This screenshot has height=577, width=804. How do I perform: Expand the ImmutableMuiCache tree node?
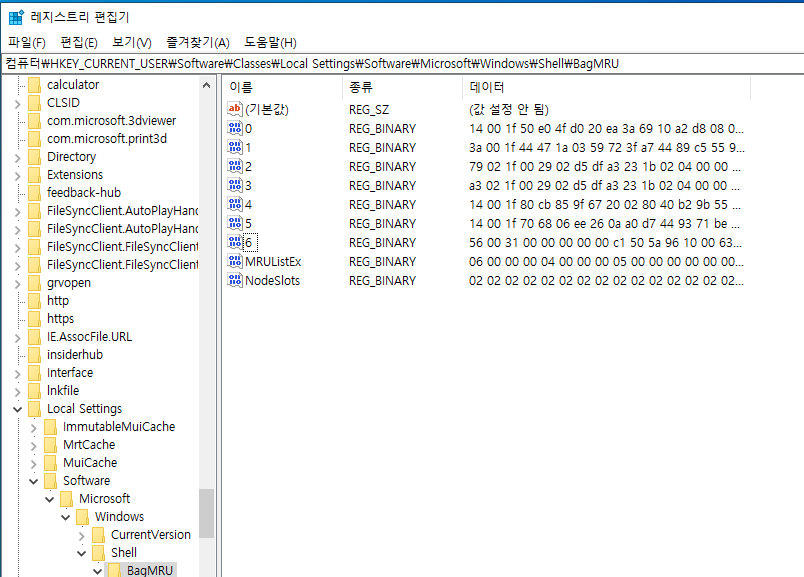[33, 428]
